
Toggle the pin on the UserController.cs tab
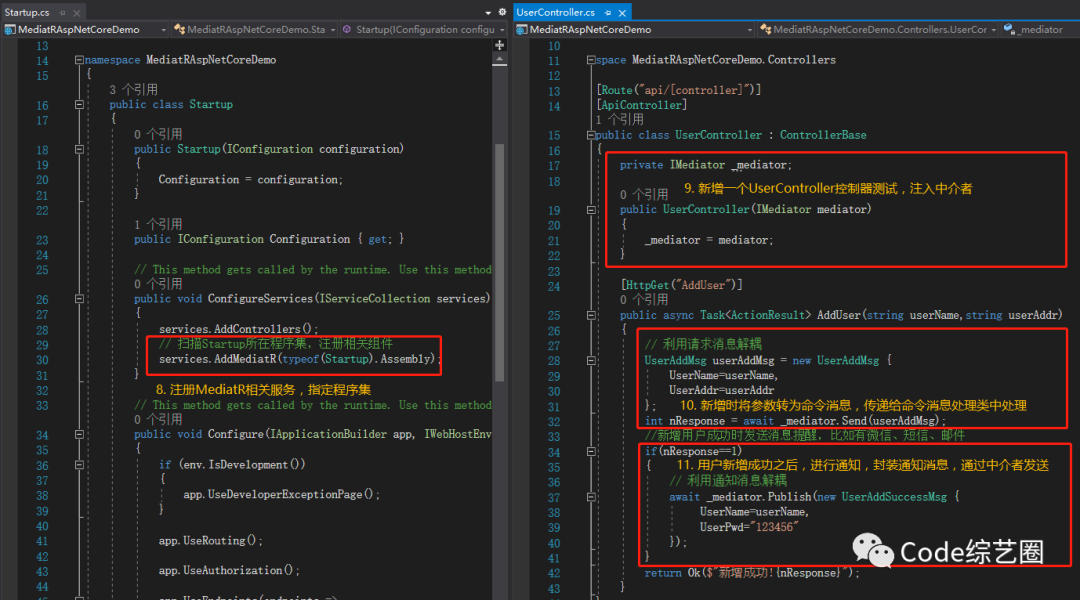(608, 13)
